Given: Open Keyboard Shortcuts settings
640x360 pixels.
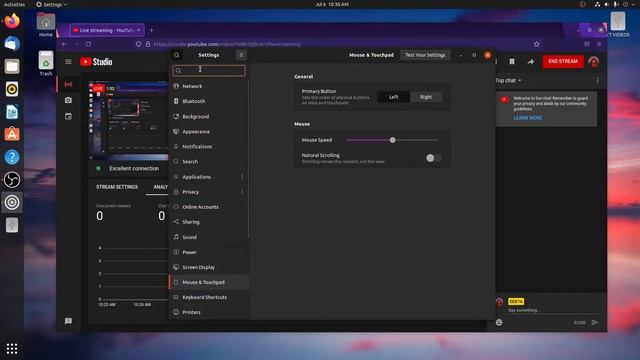Looking at the screenshot, I should click(x=209, y=297).
